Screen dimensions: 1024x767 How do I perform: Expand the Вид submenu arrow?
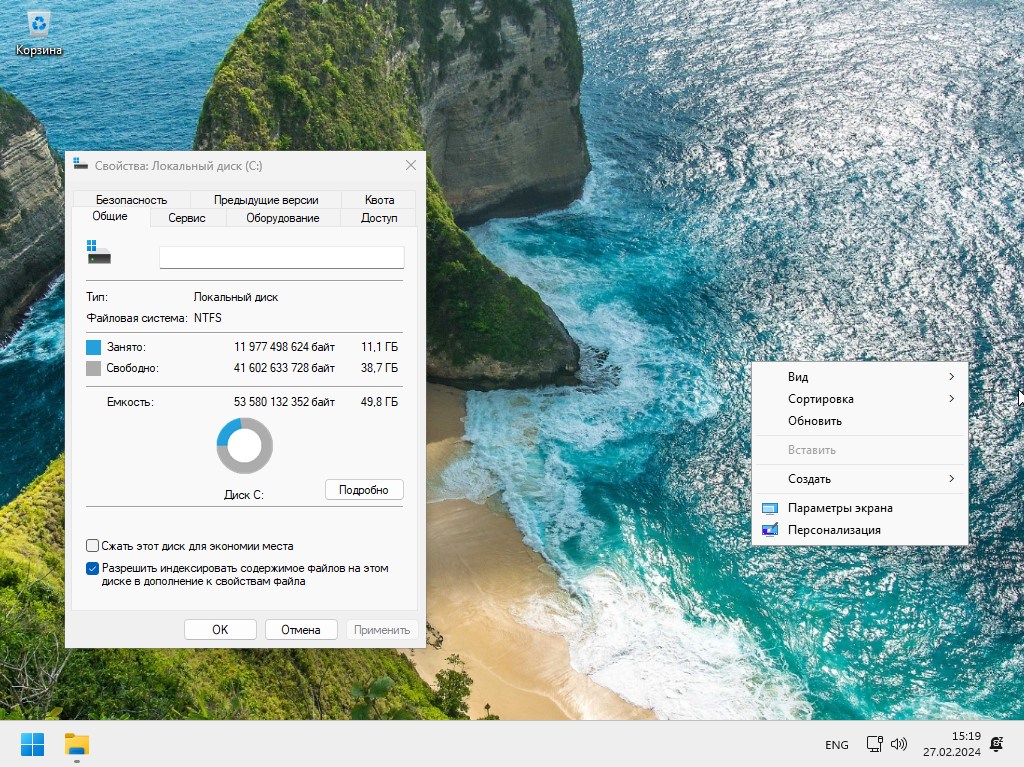[x=952, y=377]
